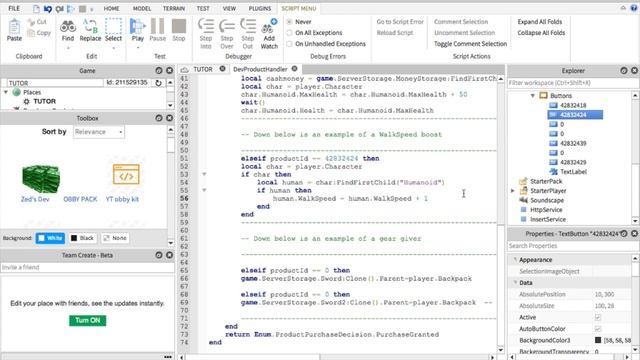Collapse the Places tree node

6,92
